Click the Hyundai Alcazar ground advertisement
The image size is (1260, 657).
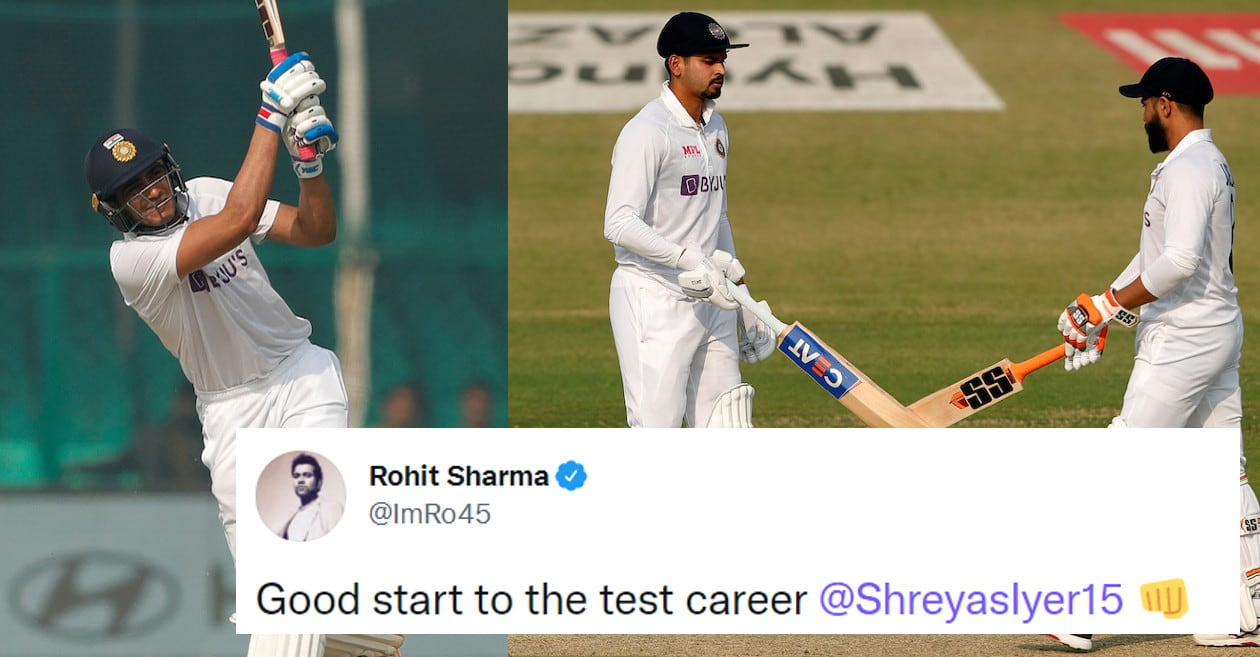click(x=755, y=60)
